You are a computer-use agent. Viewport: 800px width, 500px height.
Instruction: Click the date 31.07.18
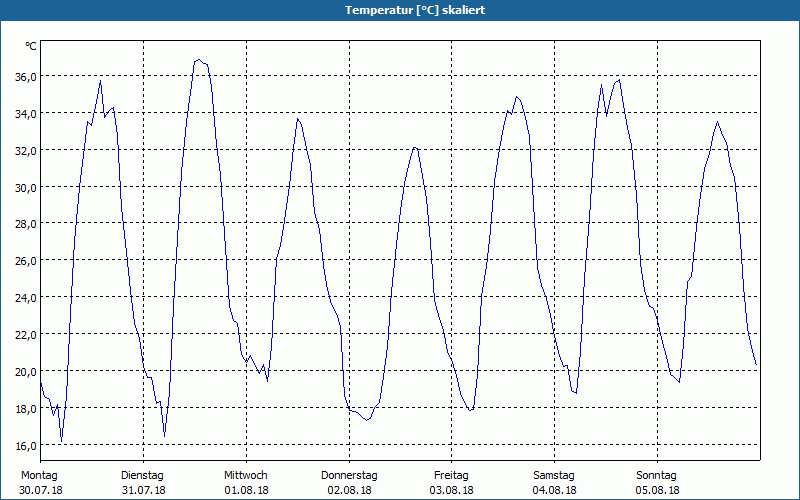[x=144, y=490]
